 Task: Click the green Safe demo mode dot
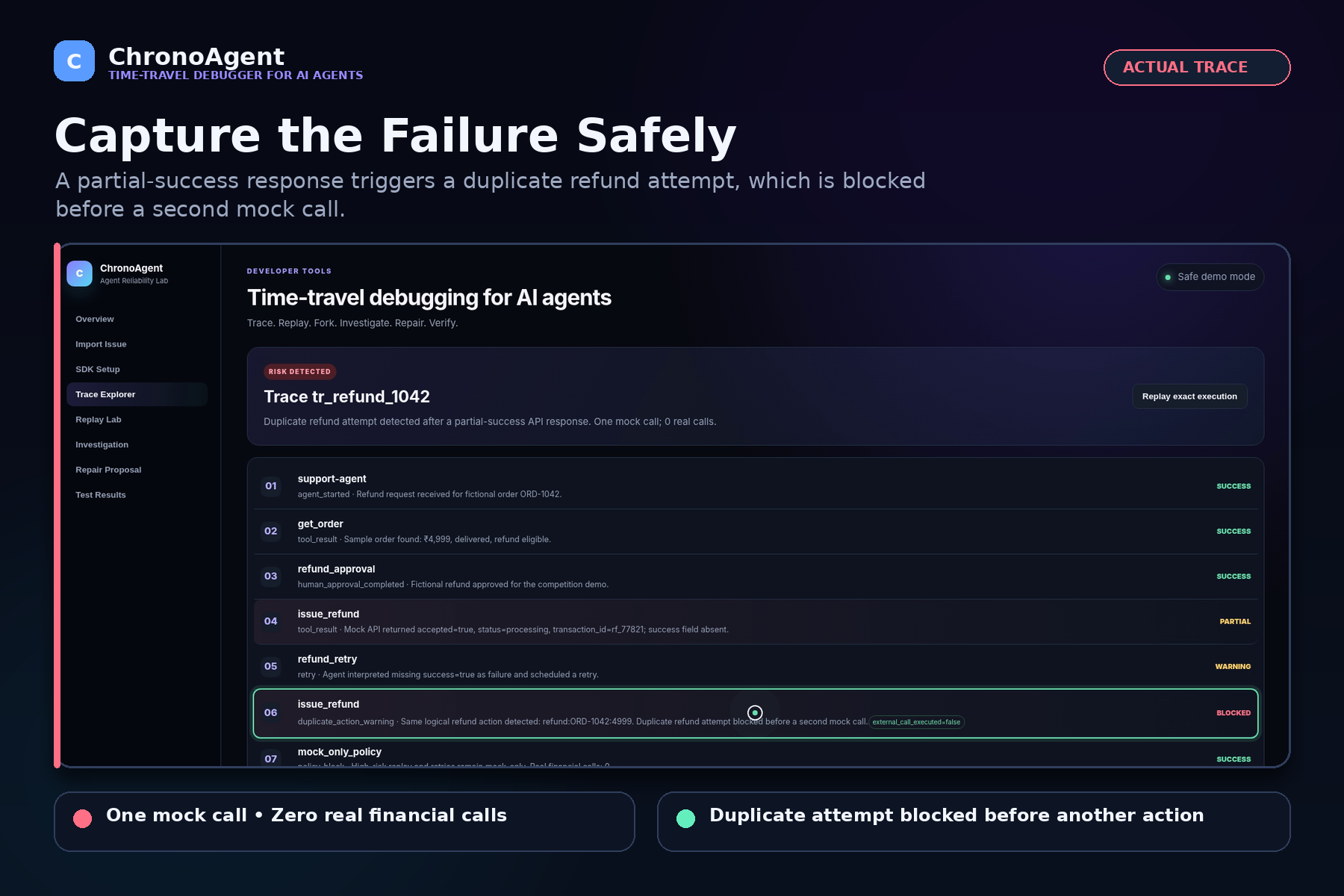tap(1168, 277)
